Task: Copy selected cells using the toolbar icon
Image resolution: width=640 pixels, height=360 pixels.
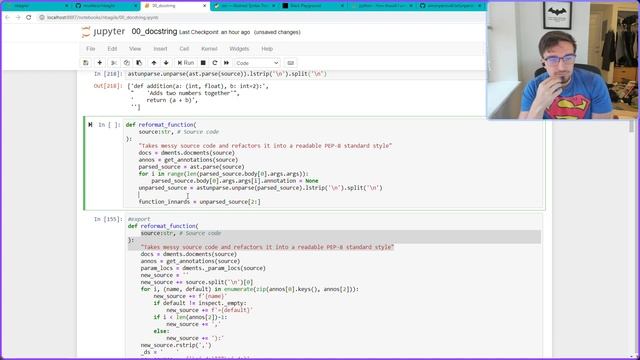Action: (x=127, y=63)
